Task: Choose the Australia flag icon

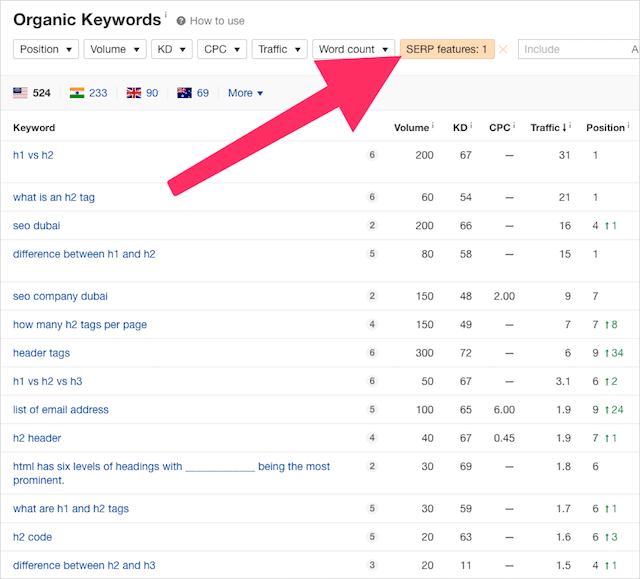Action: 184,93
